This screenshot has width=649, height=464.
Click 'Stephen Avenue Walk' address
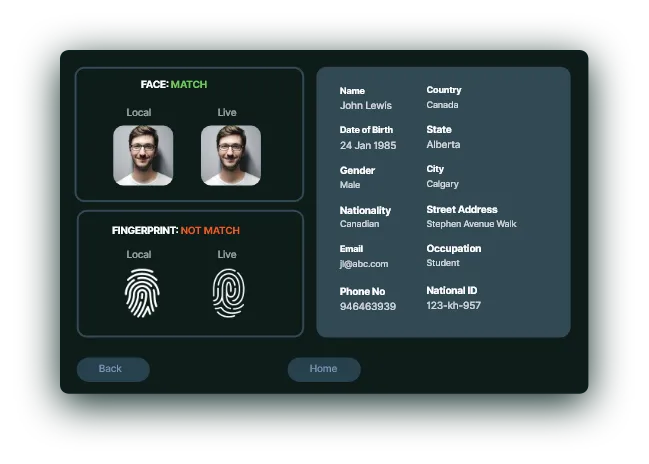[x=471, y=224]
